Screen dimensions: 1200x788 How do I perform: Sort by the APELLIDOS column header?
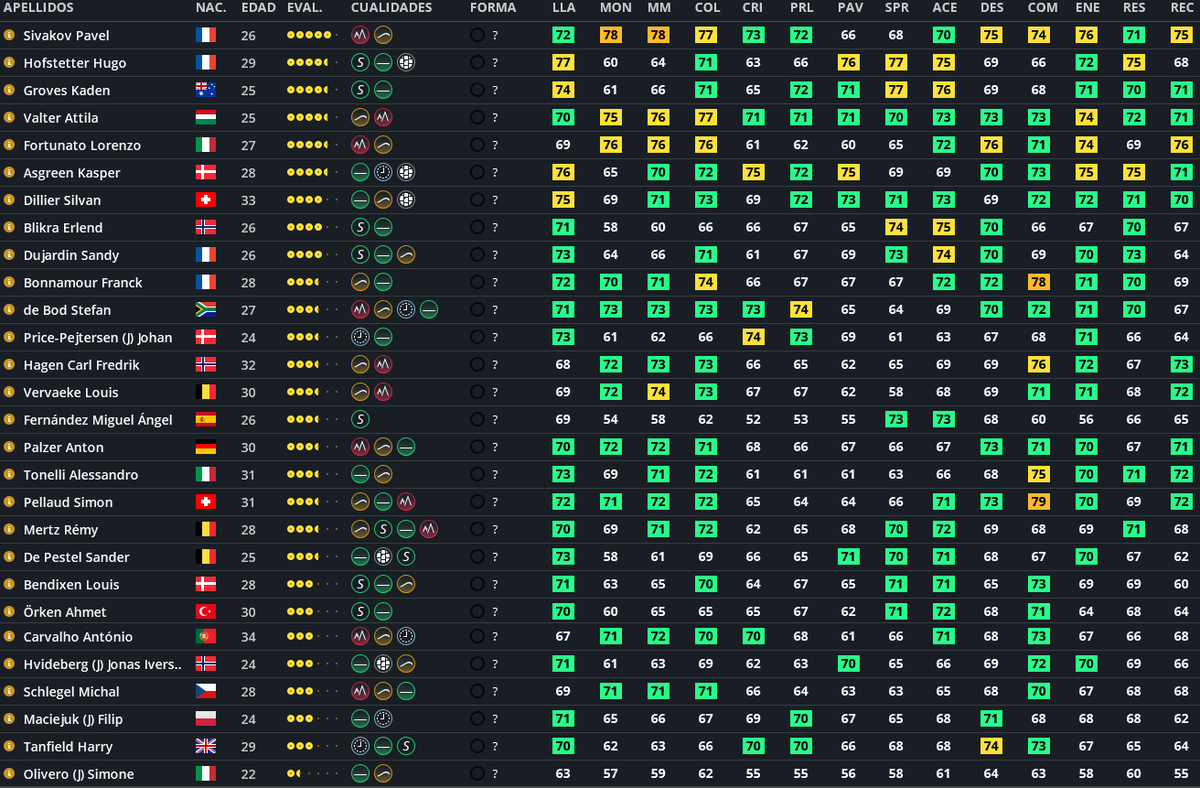tap(38, 8)
